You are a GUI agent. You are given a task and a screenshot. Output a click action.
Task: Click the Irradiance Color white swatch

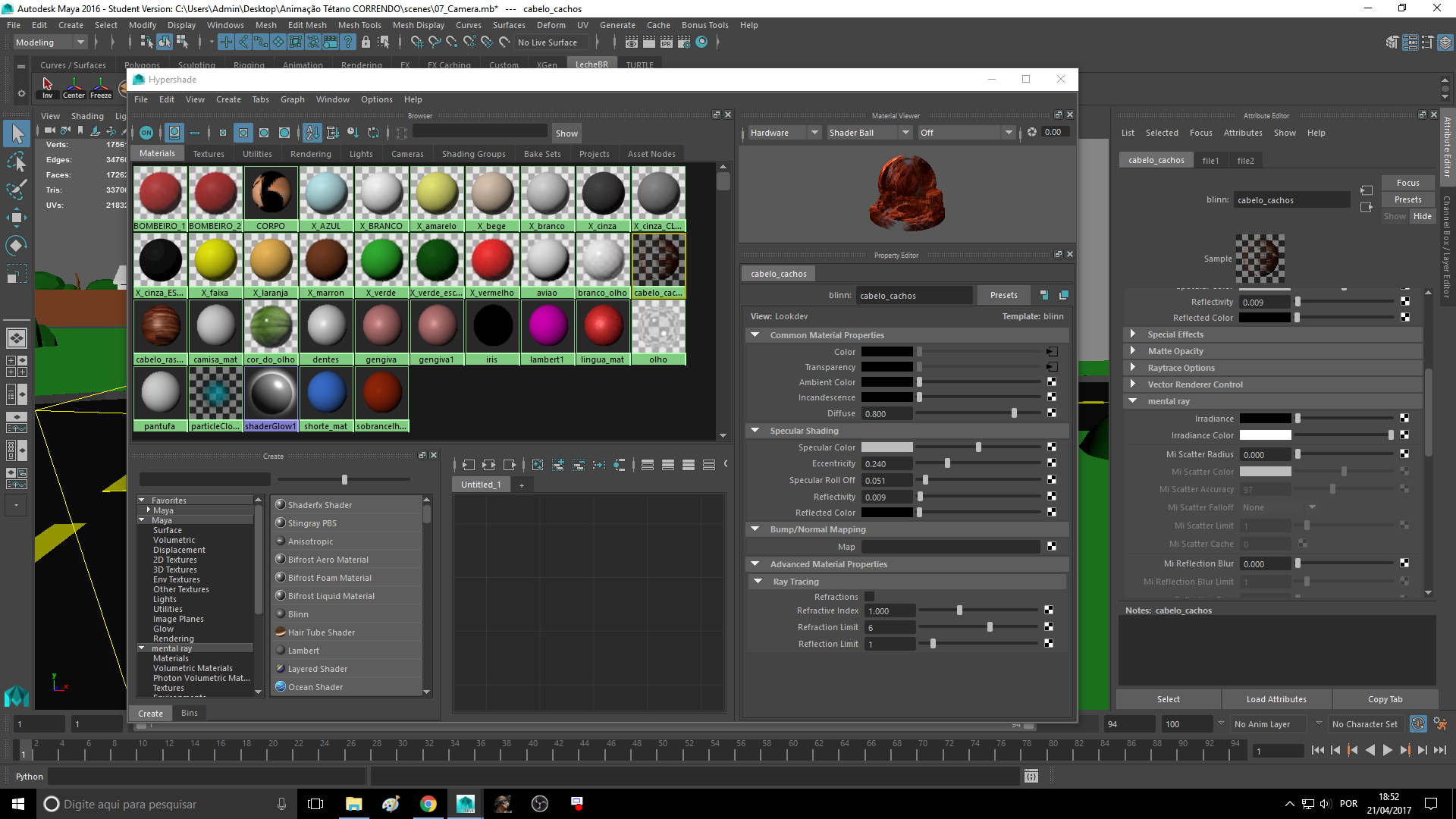(x=1265, y=435)
